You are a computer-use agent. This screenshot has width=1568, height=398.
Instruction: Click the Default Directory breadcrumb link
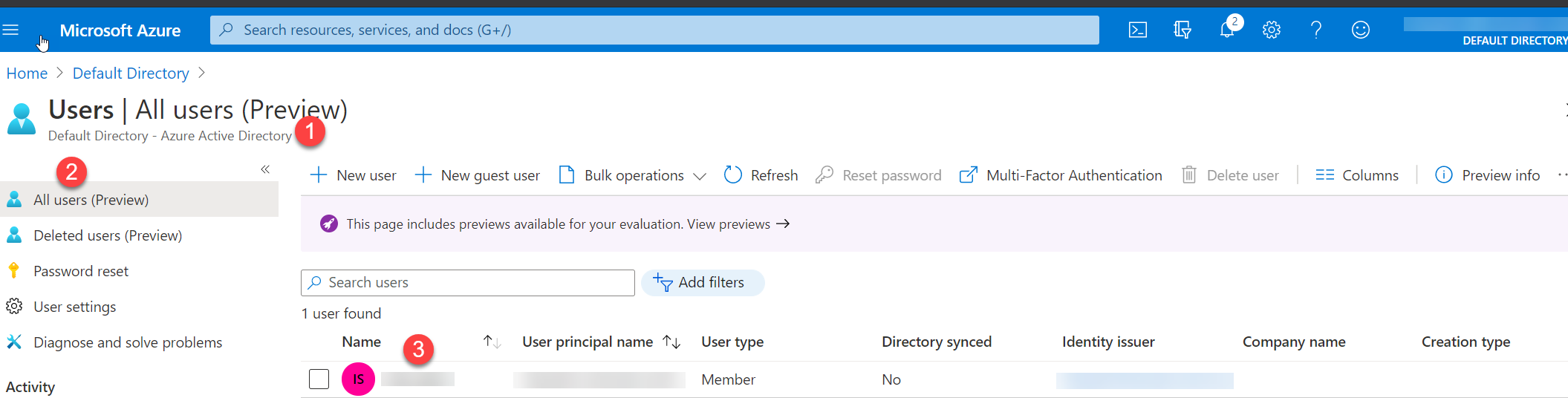tap(131, 74)
